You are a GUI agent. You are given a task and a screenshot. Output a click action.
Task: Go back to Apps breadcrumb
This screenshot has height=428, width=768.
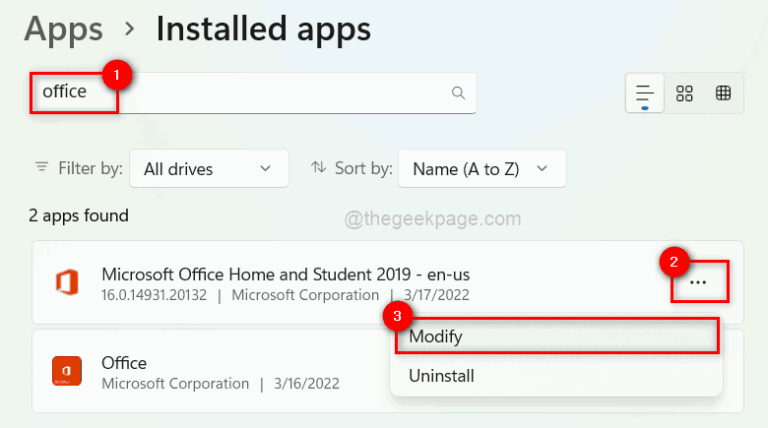tap(64, 29)
